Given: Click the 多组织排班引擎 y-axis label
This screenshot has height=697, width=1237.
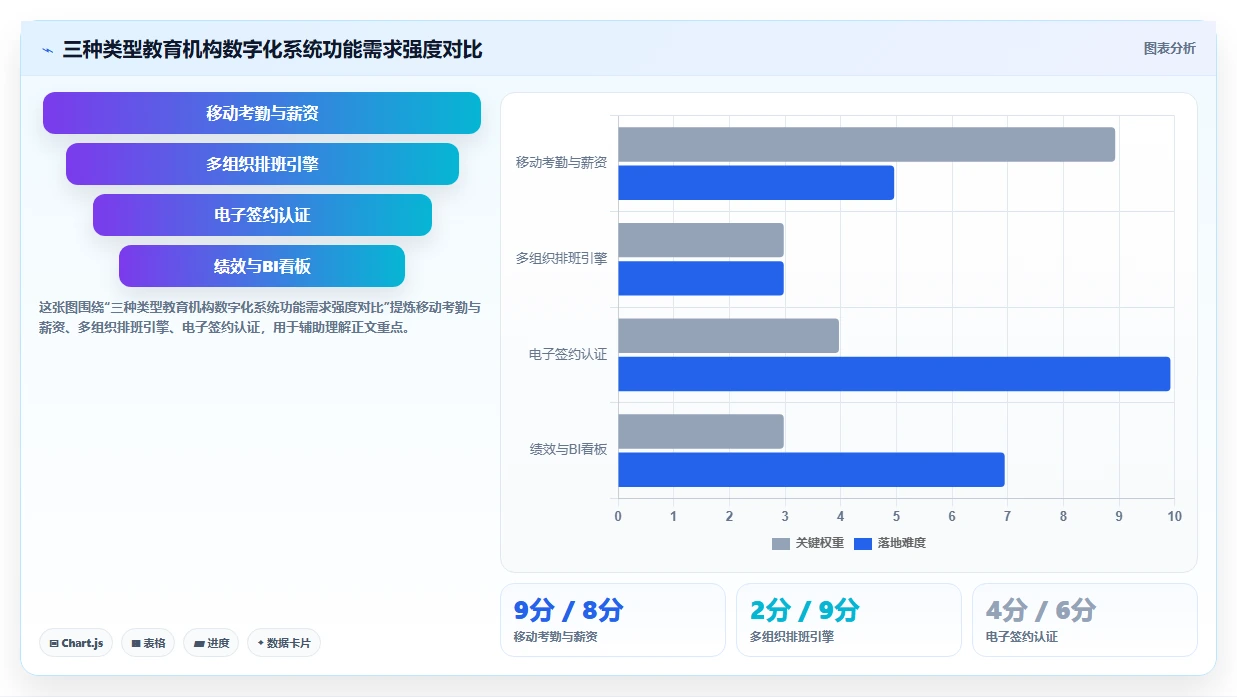Looking at the screenshot, I should (561, 259).
